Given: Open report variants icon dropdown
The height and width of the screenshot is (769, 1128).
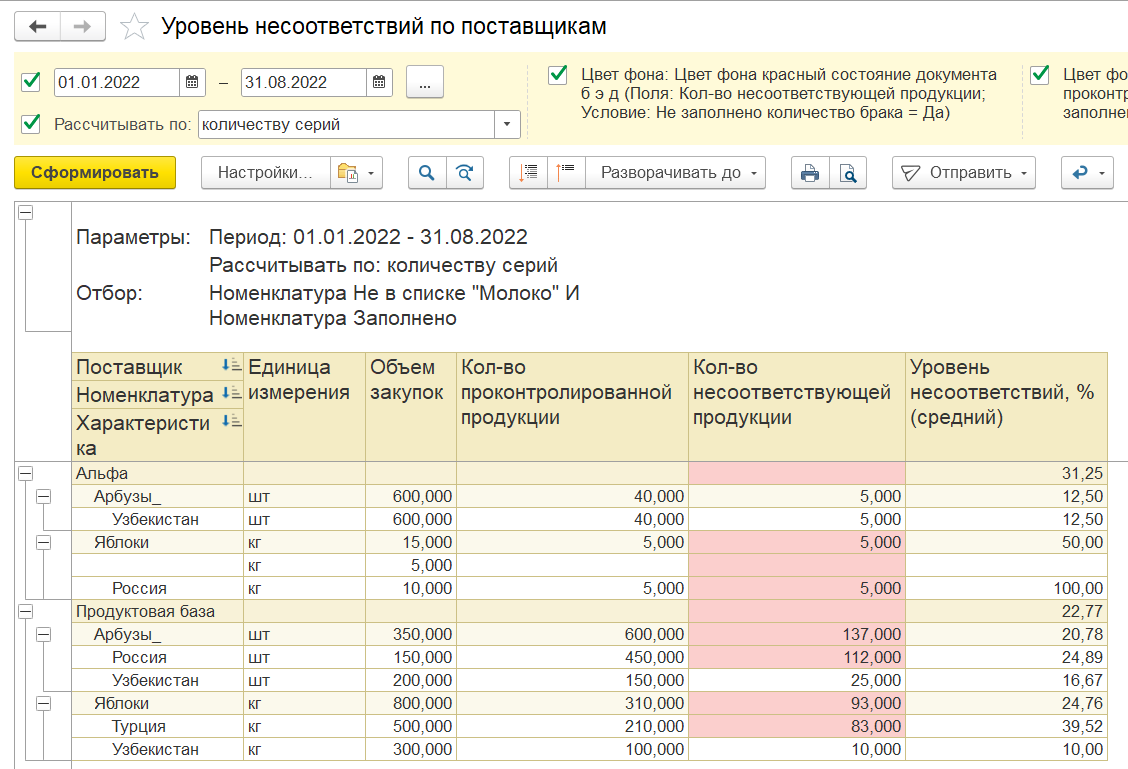Looking at the screenshot, I should (x=356, y=173).
